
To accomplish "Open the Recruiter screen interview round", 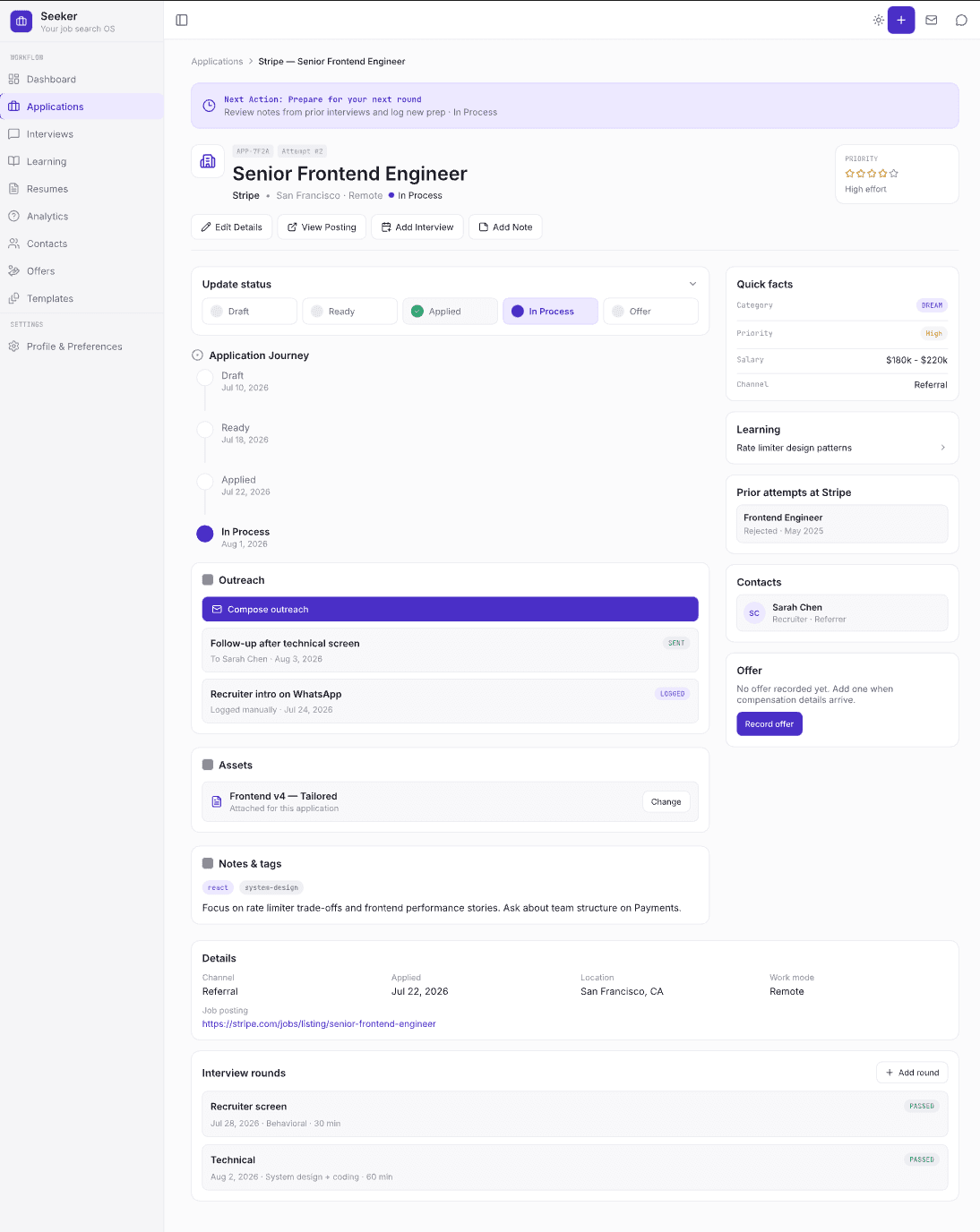I will (575, 1114).
